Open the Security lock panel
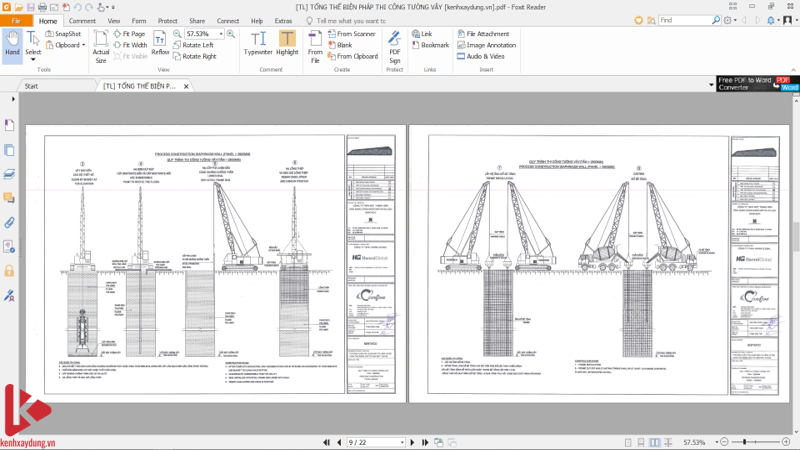The width and height of the screenshot is (800, 450). click(x=9, y=270)
